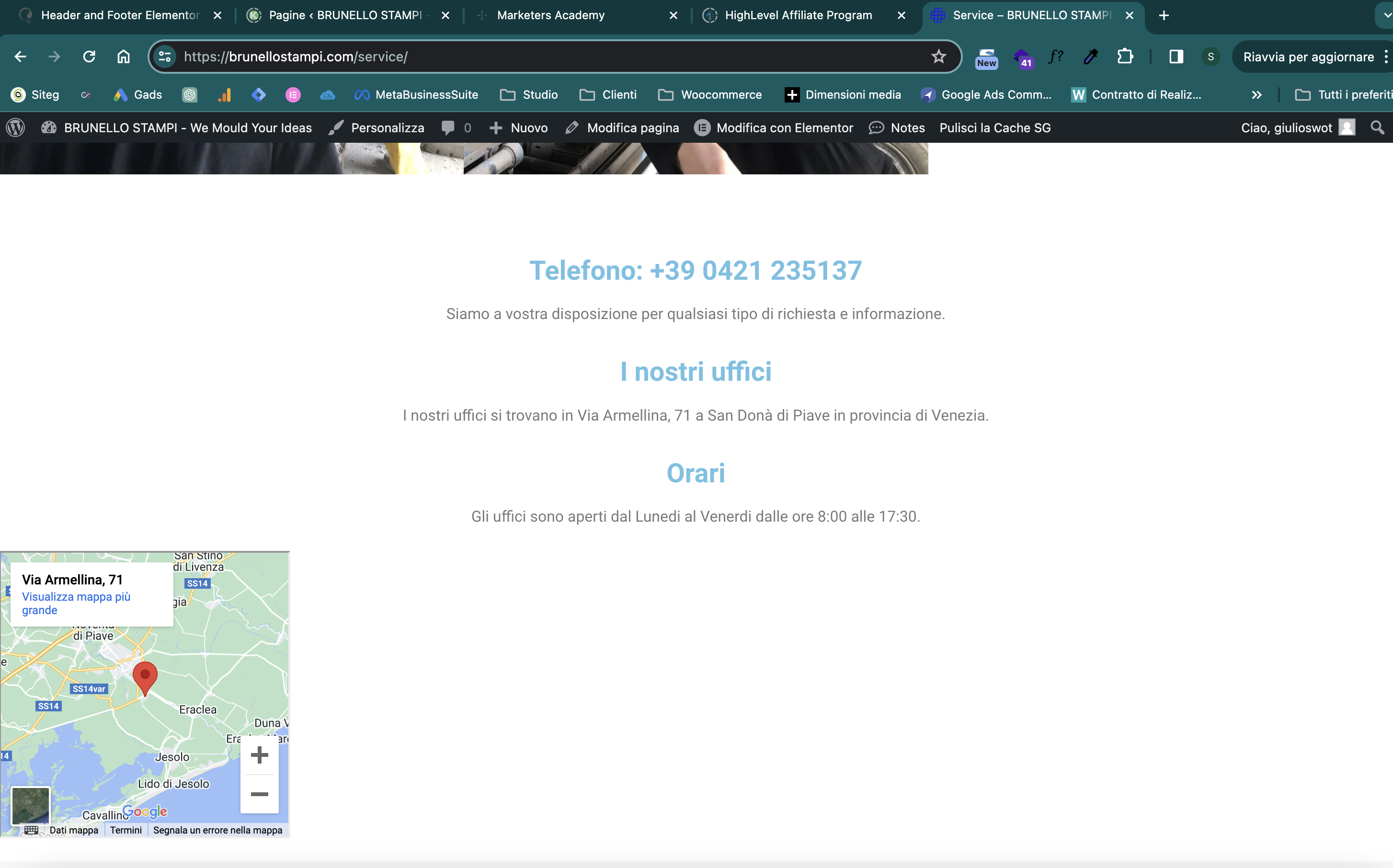
Task: Switch to Marketers Academy tab
Action: [550, 15]
